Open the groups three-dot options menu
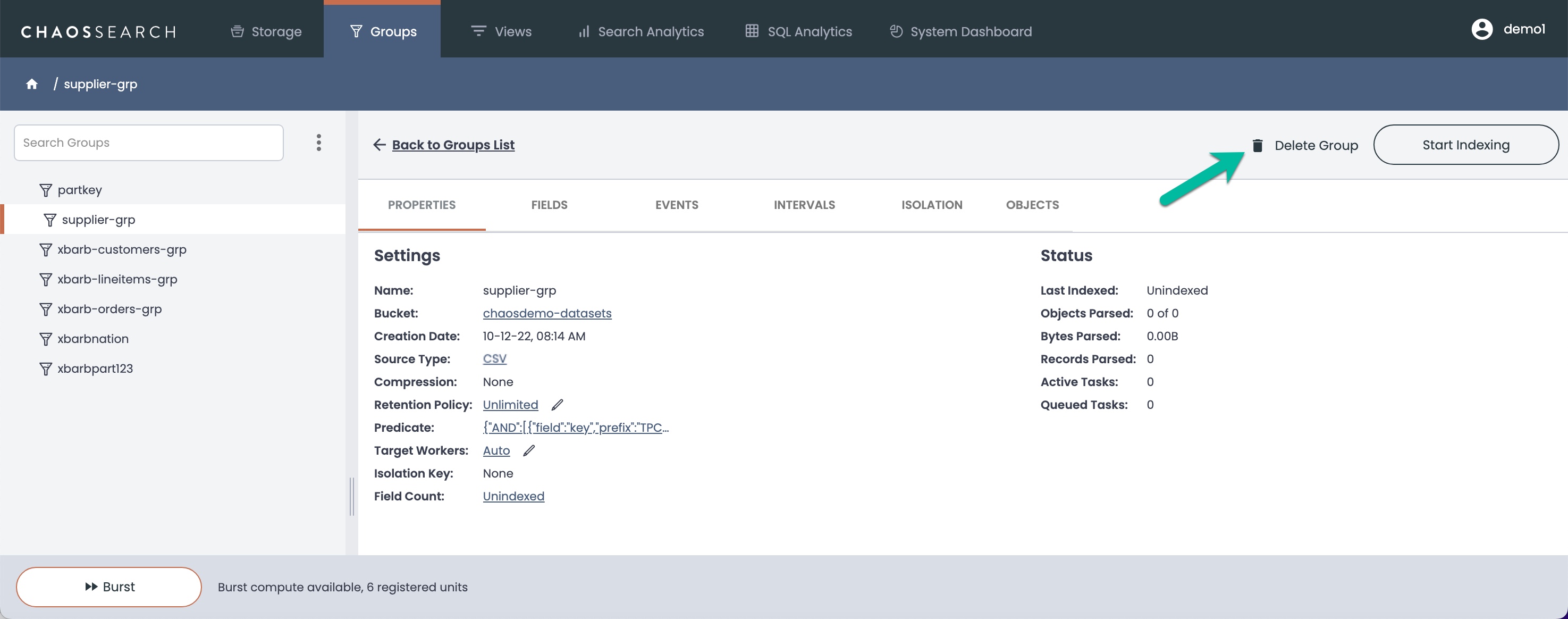This screenshot has width=1568, height=619. coord(318,143)
